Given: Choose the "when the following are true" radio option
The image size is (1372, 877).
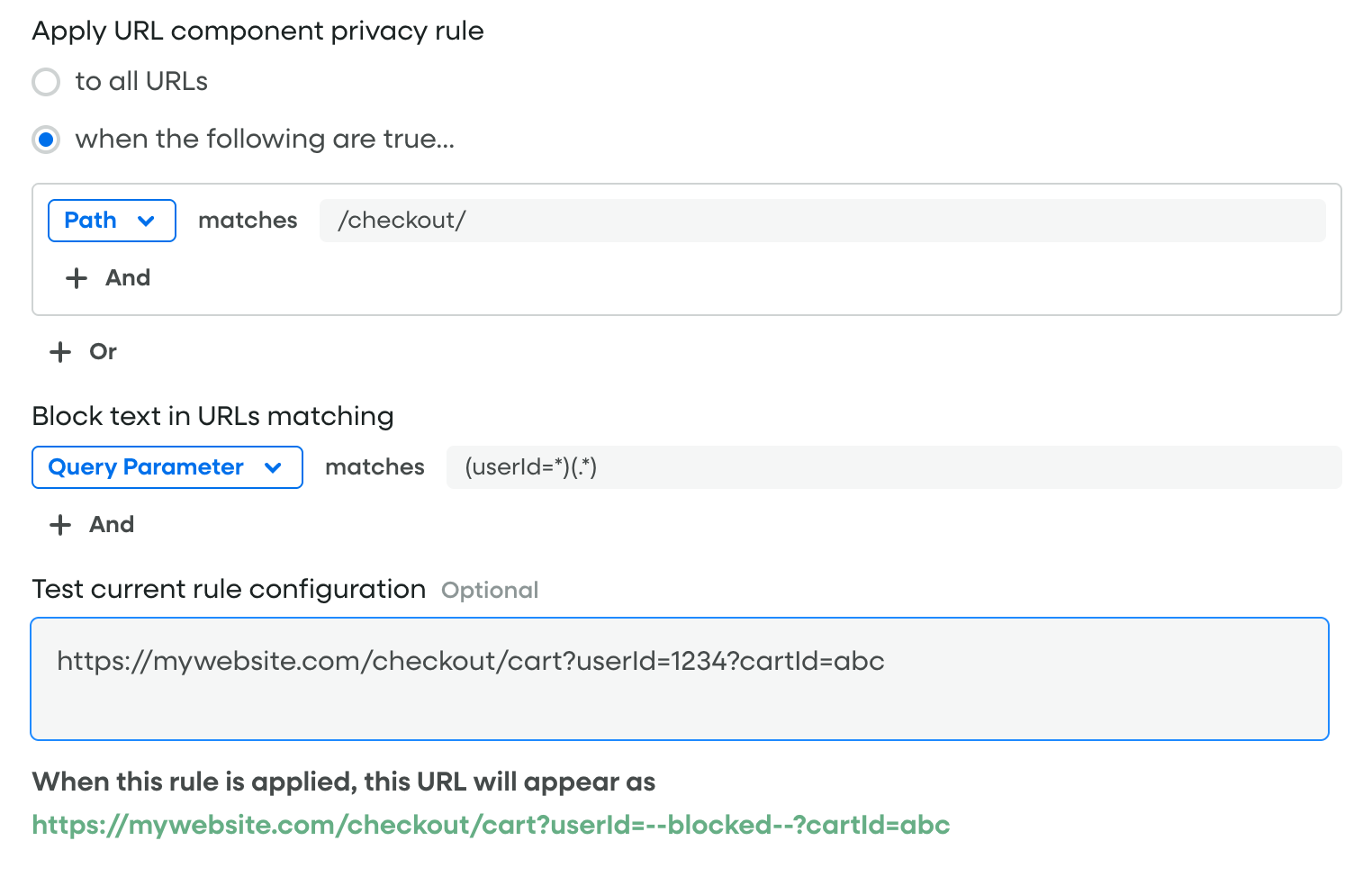Looking at the screenshot, I should pyautogui.click(x=46, y=140).
